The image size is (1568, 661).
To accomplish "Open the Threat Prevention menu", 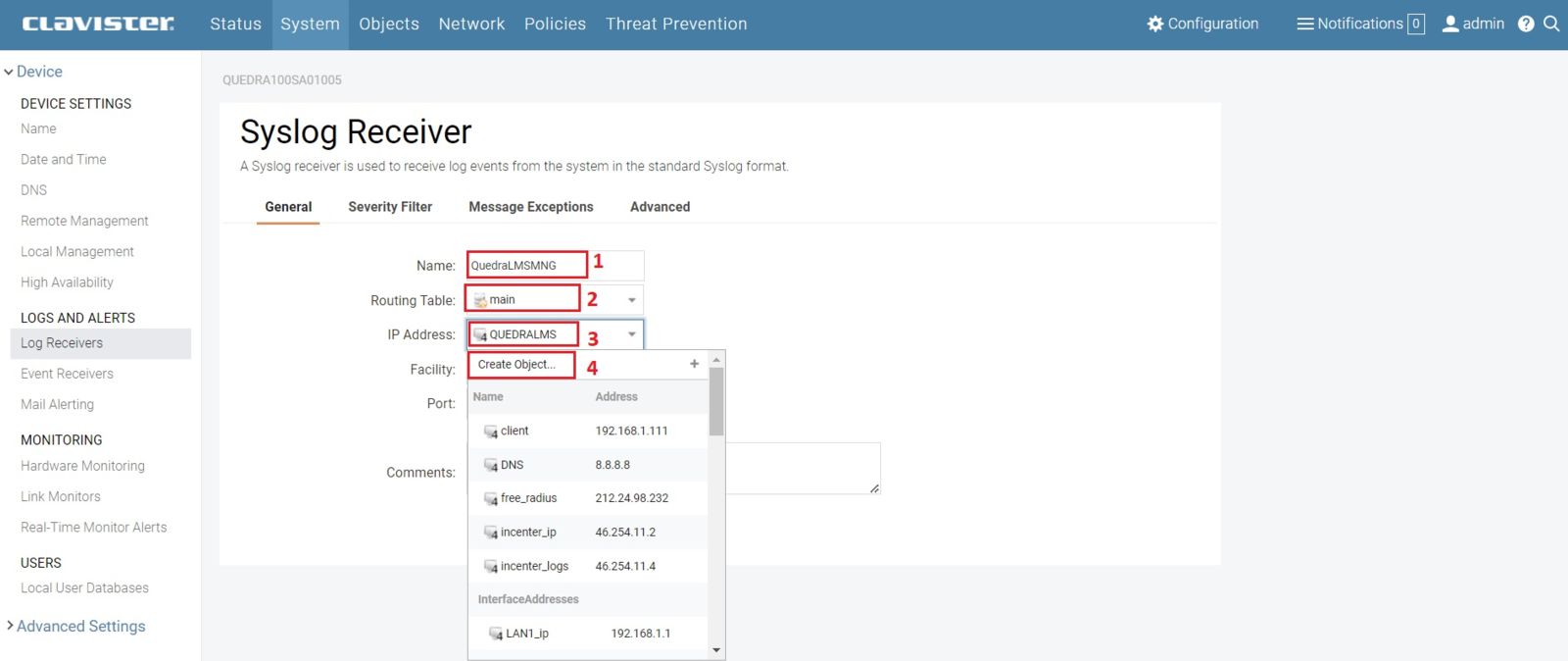I will tap(676, 24).
